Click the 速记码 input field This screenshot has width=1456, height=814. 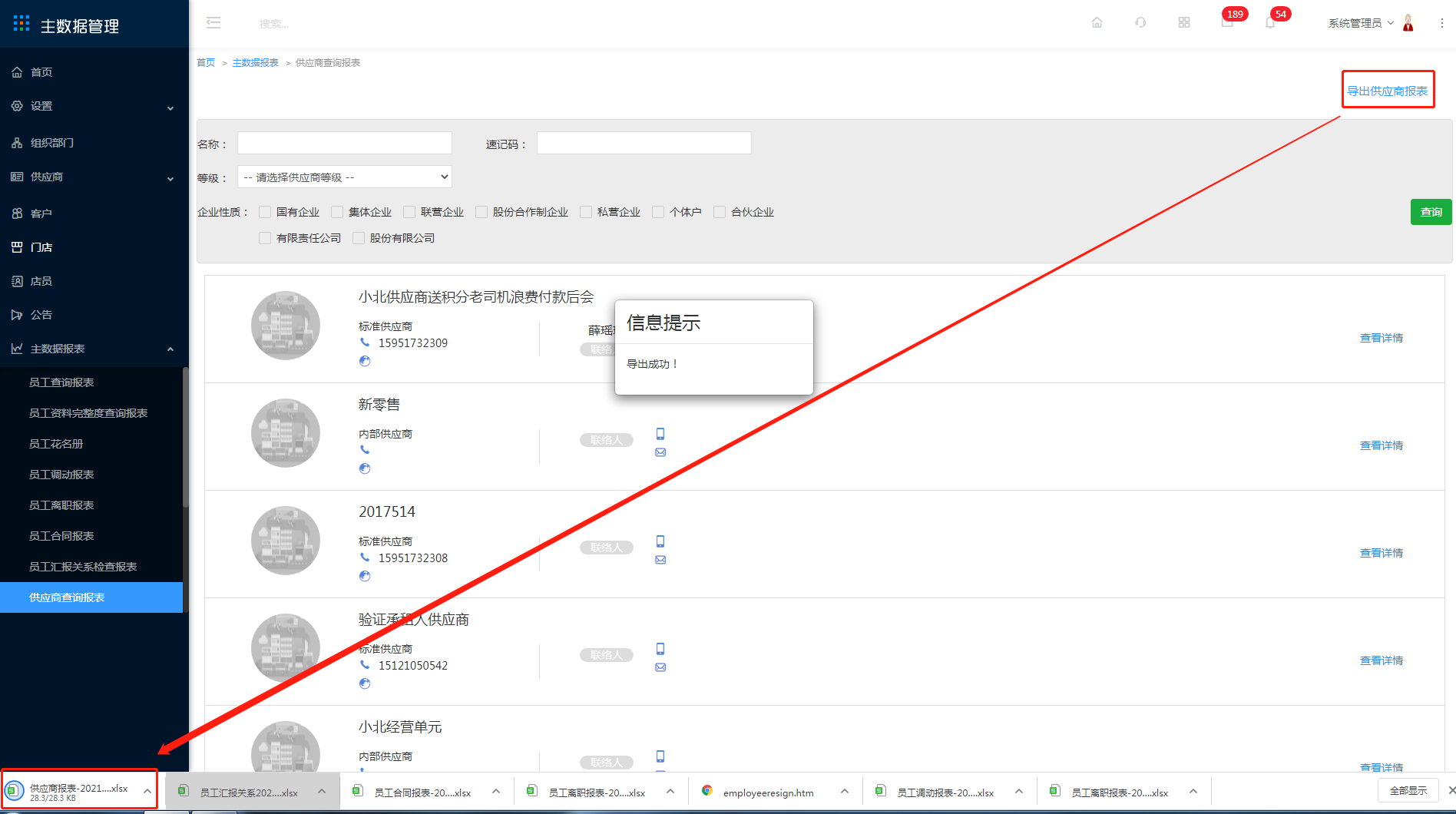point(644,143)
